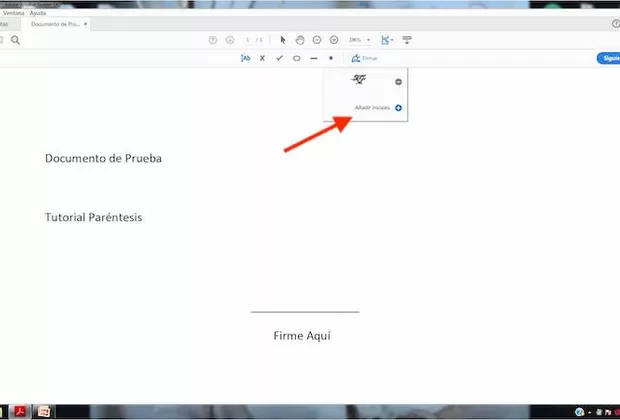Open the Ventana menu
This screenshot has width=620, height=420.
(x=13, y=13)
